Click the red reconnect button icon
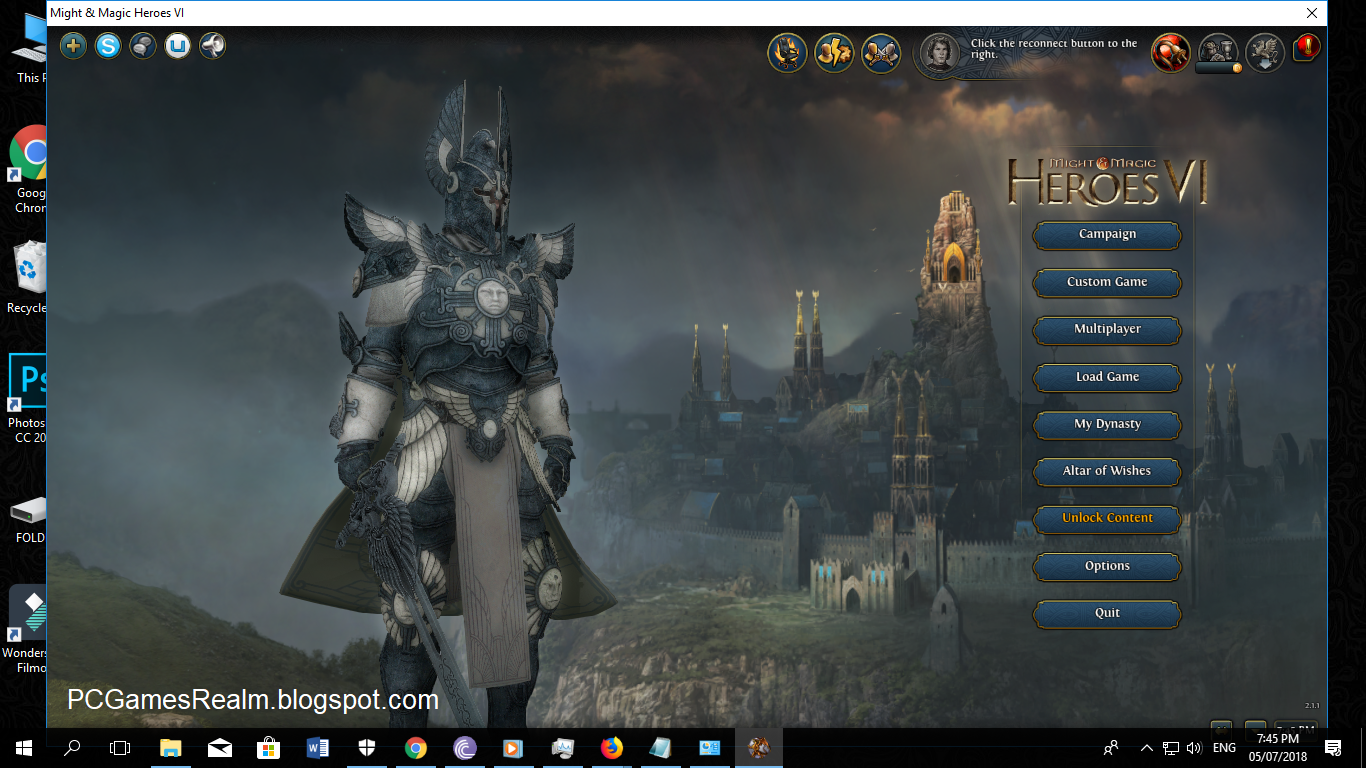 click(x=1170, y=53)
